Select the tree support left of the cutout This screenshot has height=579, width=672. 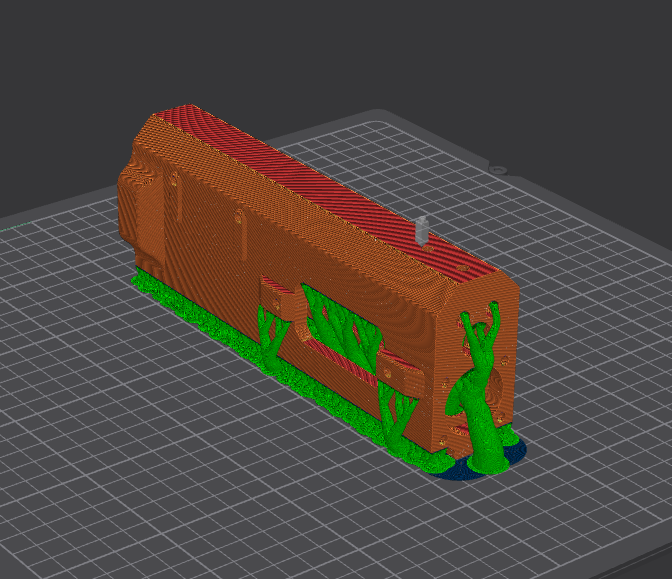coord(270,335)
